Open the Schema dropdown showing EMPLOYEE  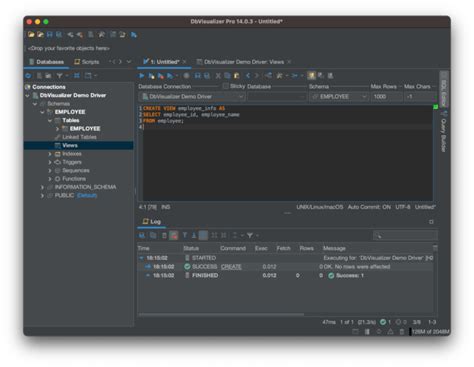(339, 97)
